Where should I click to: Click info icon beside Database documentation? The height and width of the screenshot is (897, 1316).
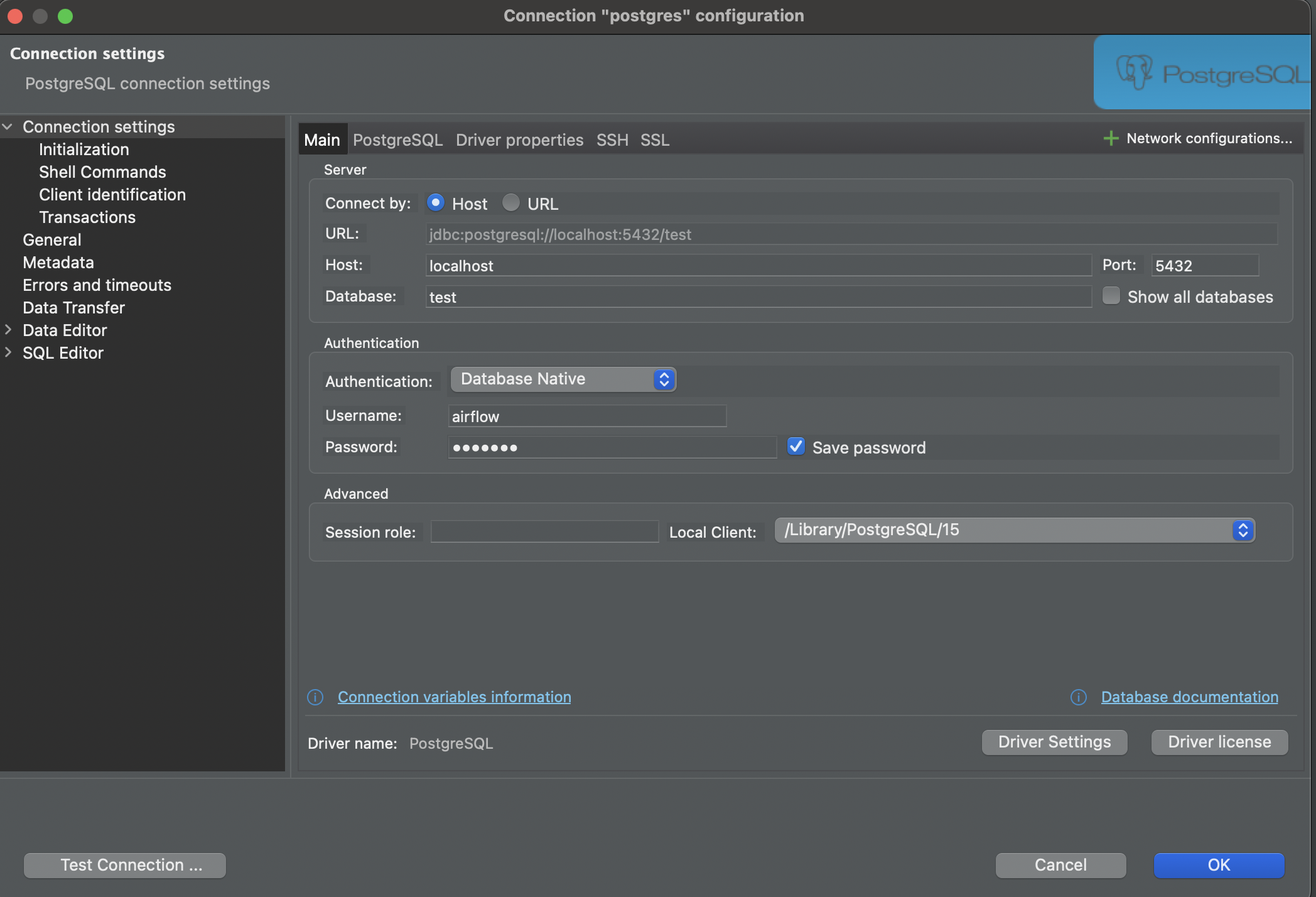1079,697
